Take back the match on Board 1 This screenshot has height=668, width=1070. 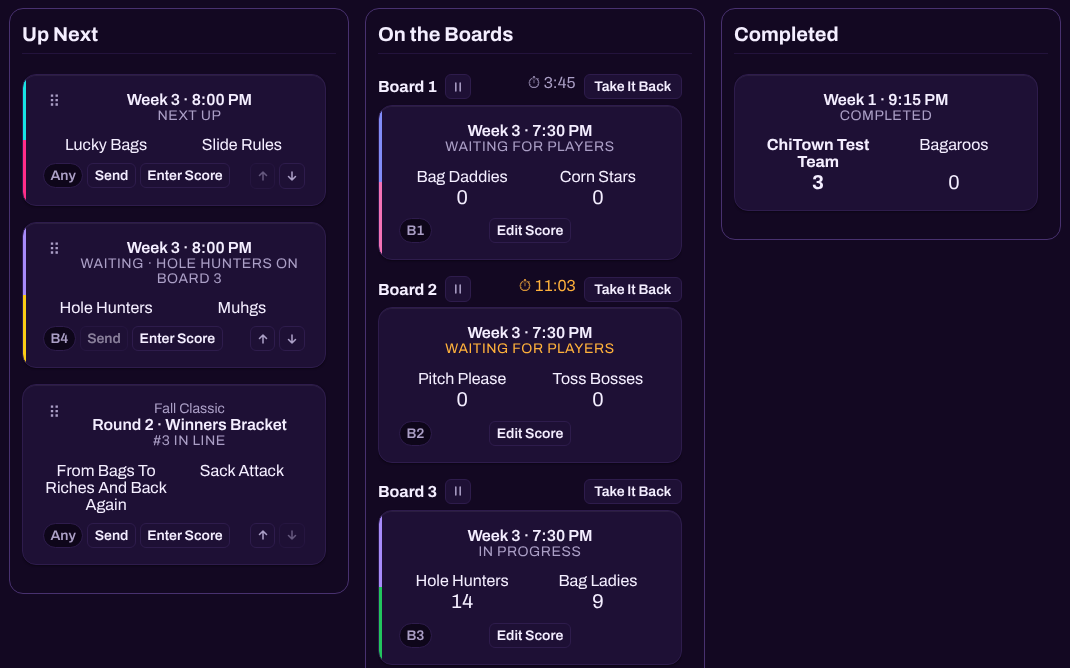(x=633, y=87)
